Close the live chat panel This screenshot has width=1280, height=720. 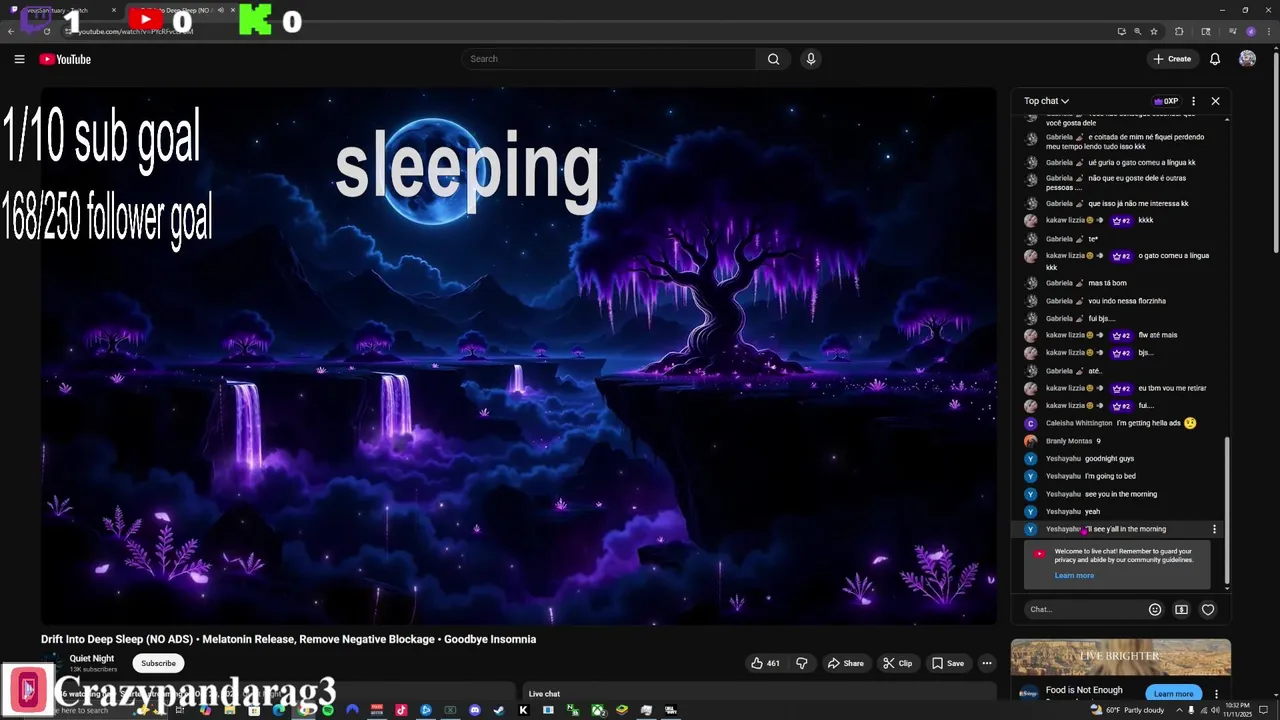[1215, 101]
